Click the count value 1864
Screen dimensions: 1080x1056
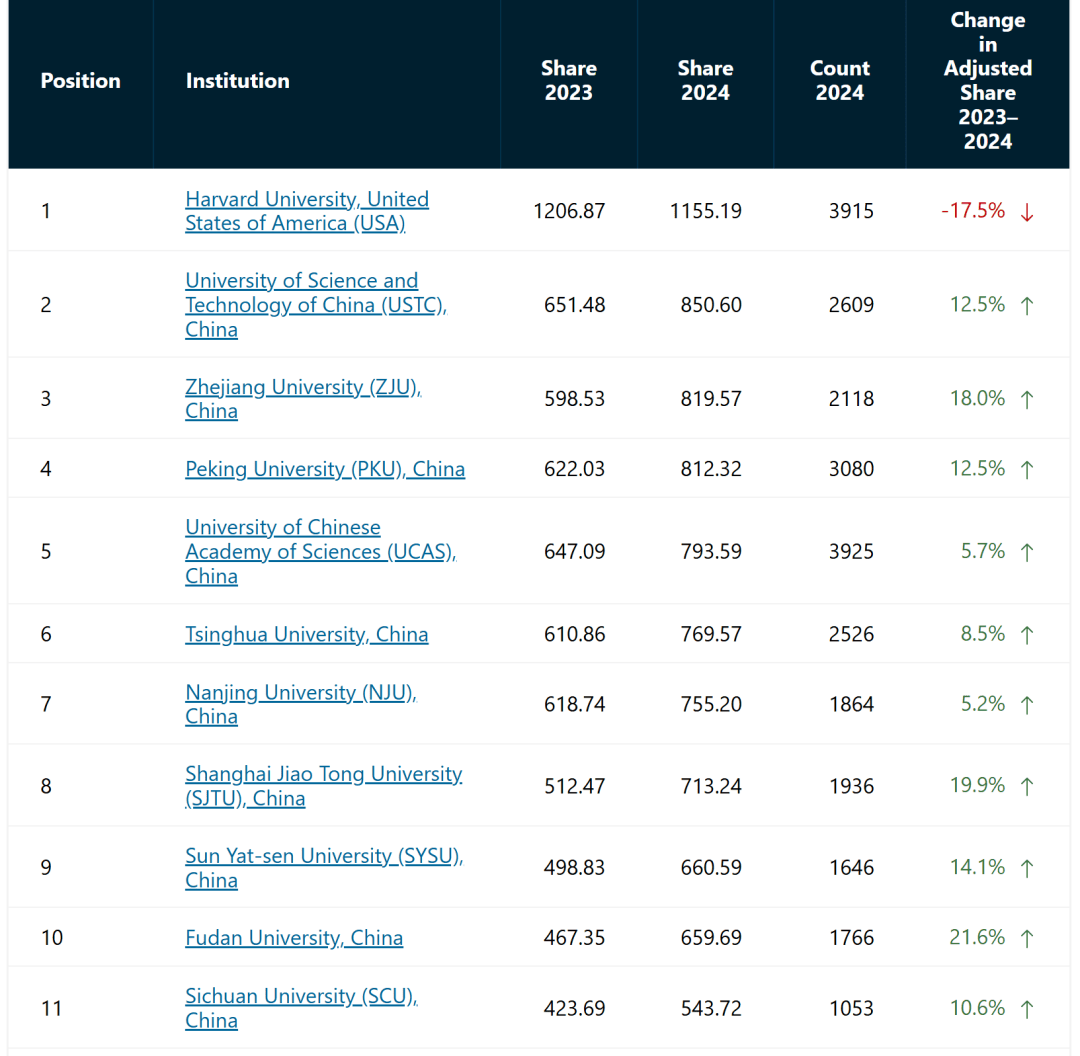coord(851,704)
